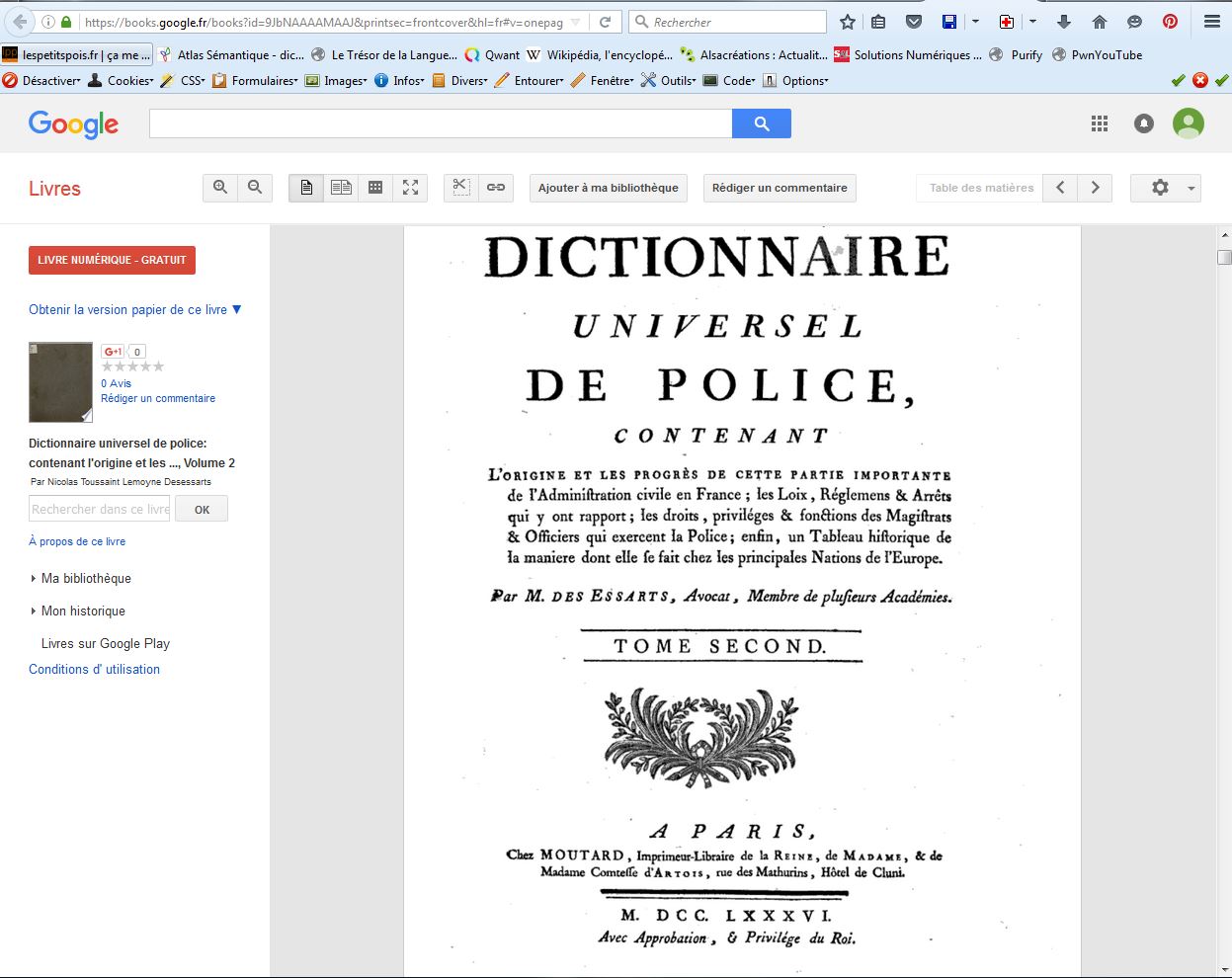This screenshot has width=1232, height=978.
Task: Open Google notifications bell
Action: point(1144,123)
